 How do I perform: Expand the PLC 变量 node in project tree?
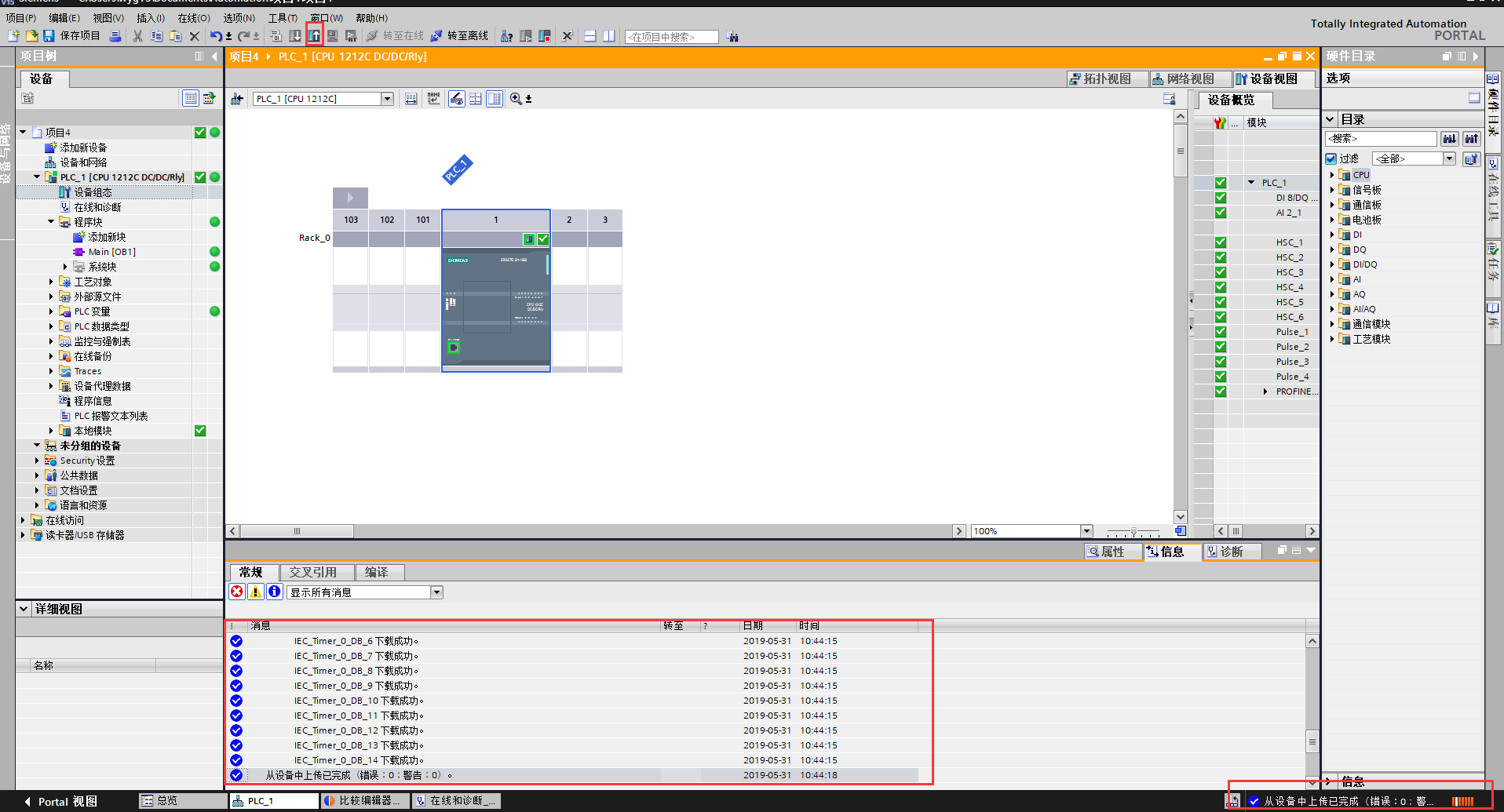(52, 311)
